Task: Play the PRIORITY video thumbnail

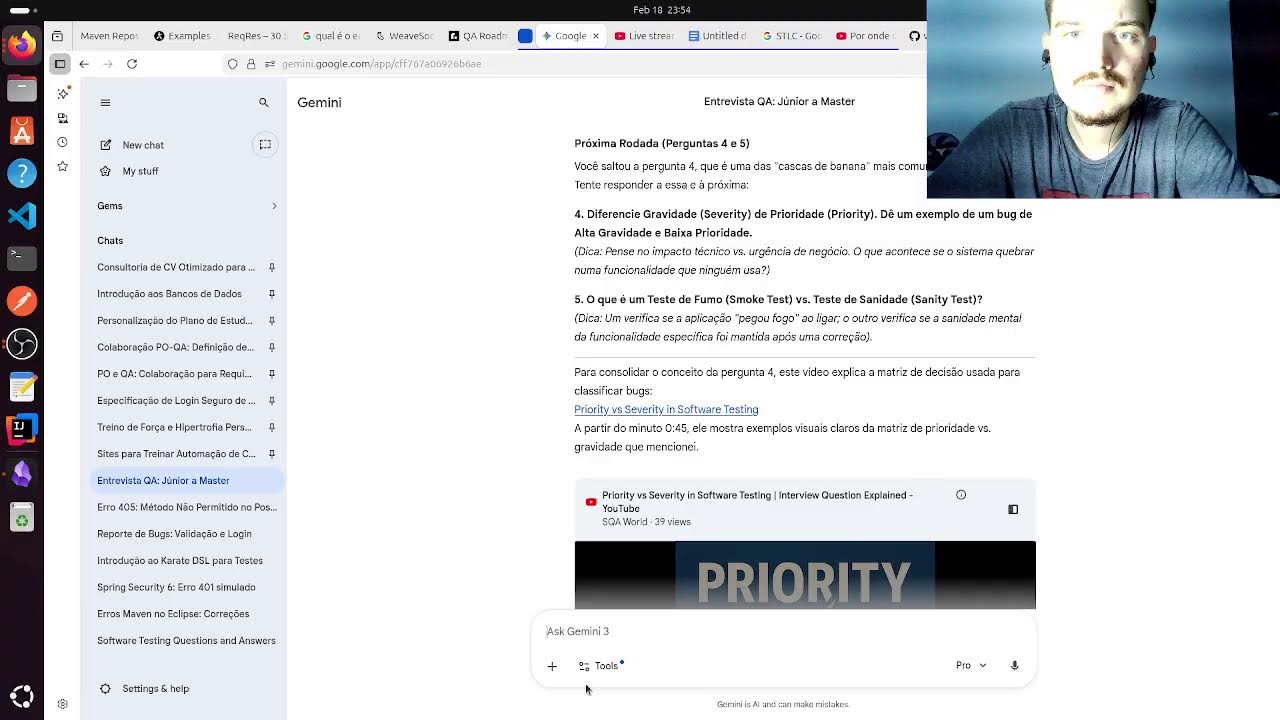Action: coord(805,575)
